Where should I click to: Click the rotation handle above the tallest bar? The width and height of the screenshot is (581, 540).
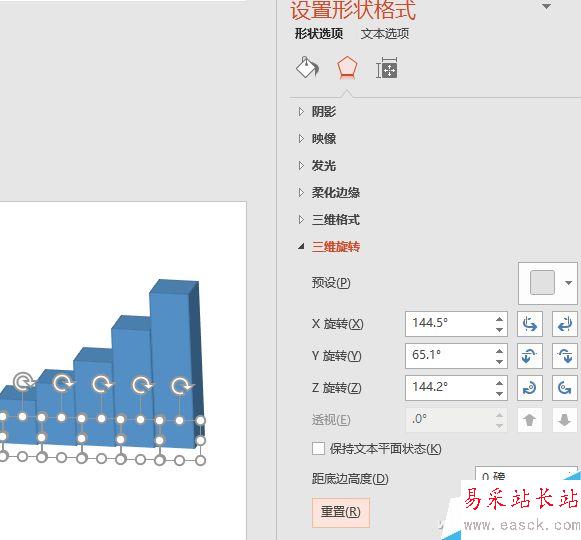pos(180,386)
